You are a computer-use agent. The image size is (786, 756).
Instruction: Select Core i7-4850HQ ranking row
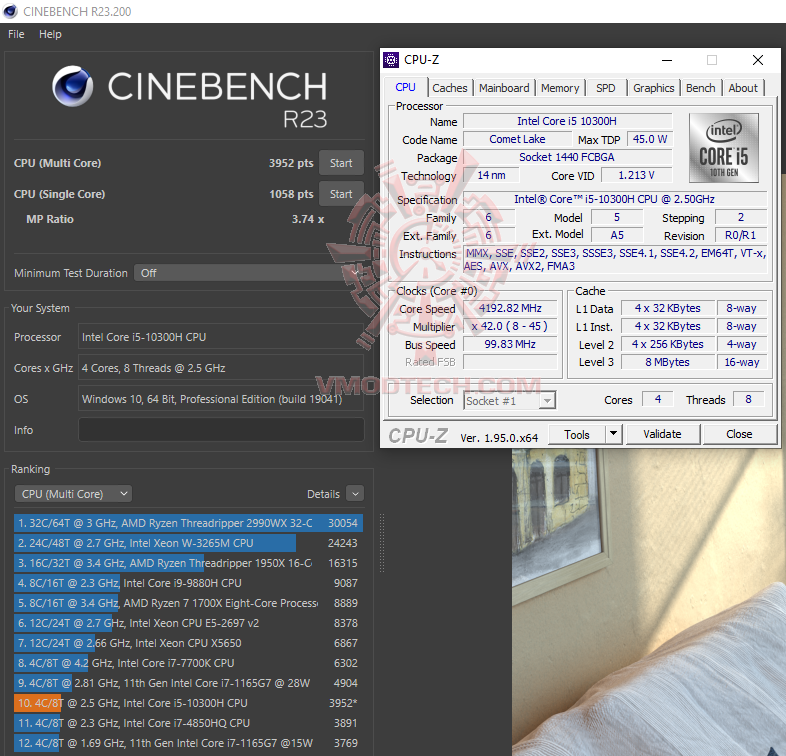coord(188,723)
